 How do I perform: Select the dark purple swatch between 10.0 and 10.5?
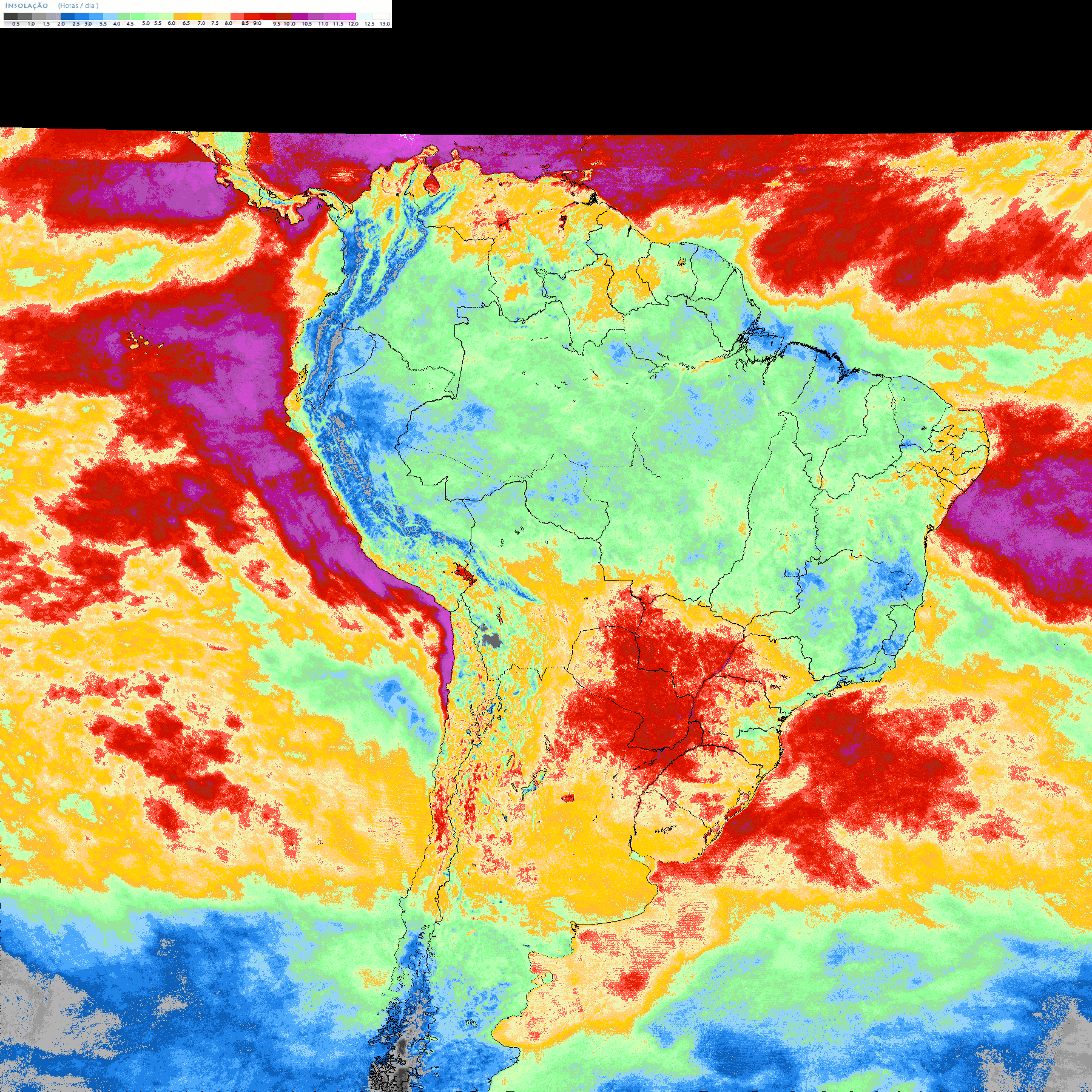pyautogui.click(x=300, y=16)
